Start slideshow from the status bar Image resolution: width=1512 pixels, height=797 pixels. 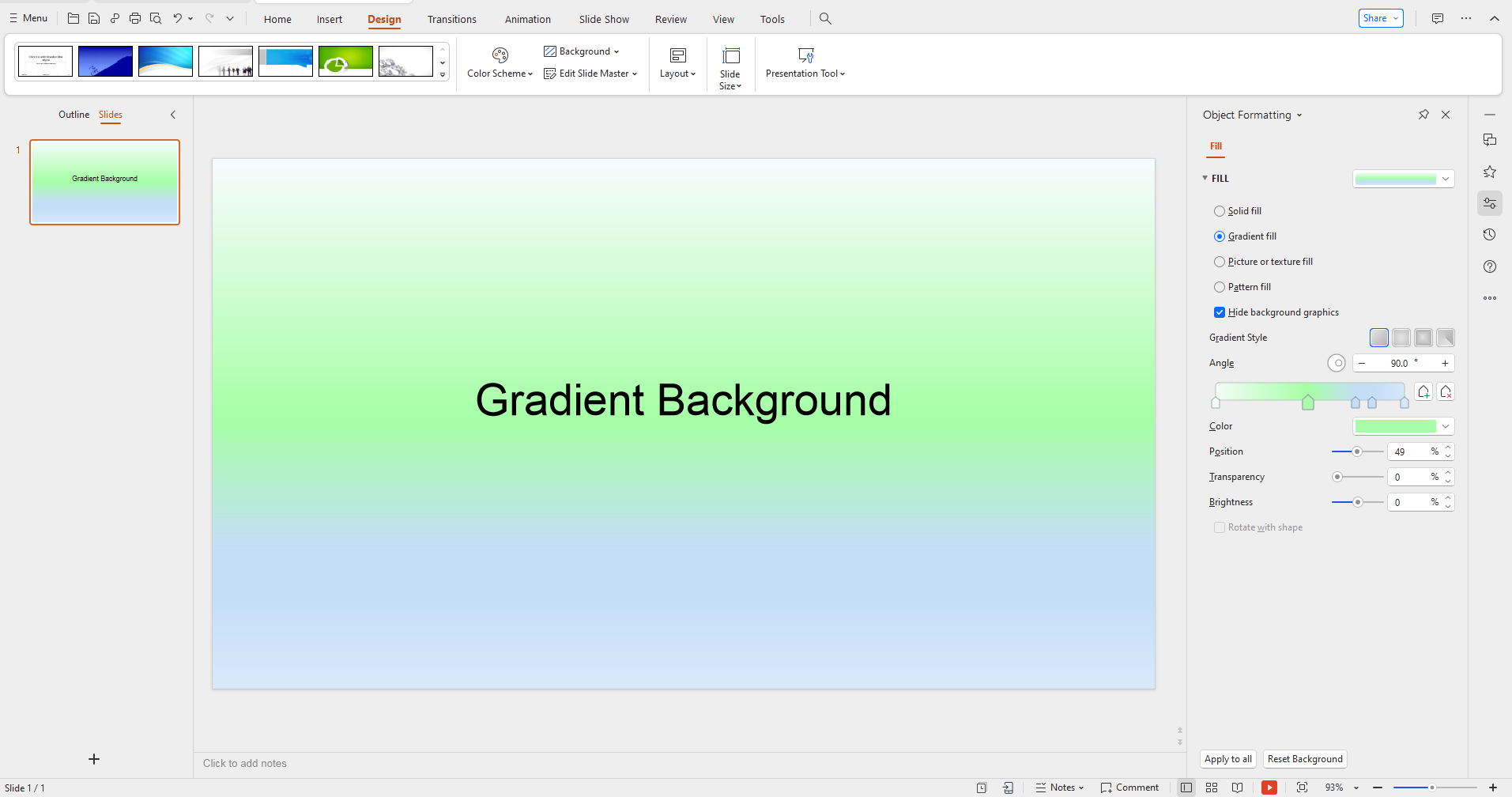[1269, 787]
